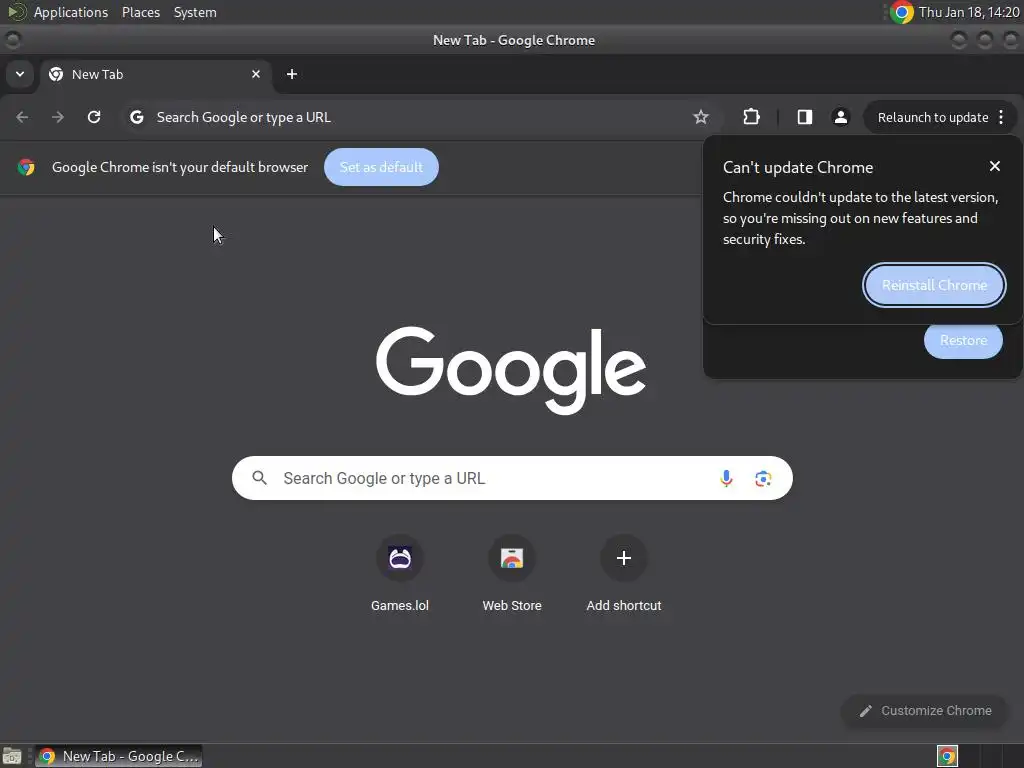The width and height of the screenshot is (1024, 768).
Task: Click Google G icon in address bar
Action: pyautogui.click(x=136, y=117)
